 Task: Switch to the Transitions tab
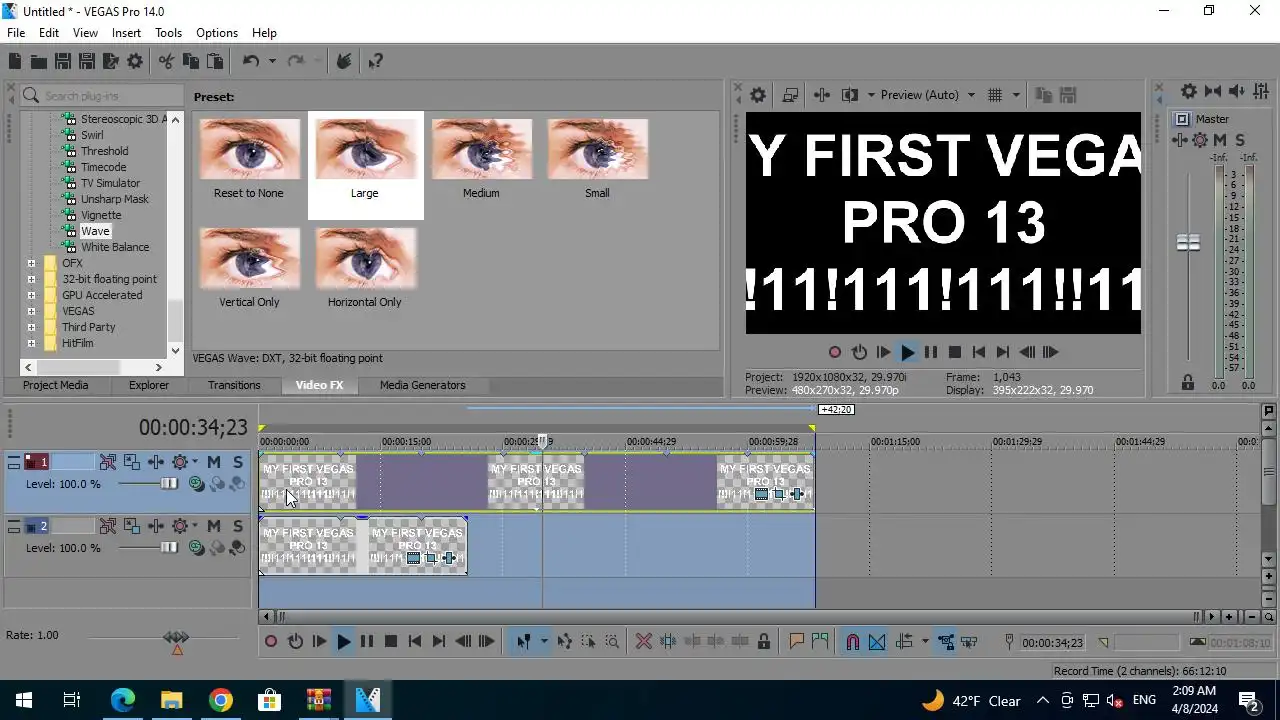tap(234, 385)
